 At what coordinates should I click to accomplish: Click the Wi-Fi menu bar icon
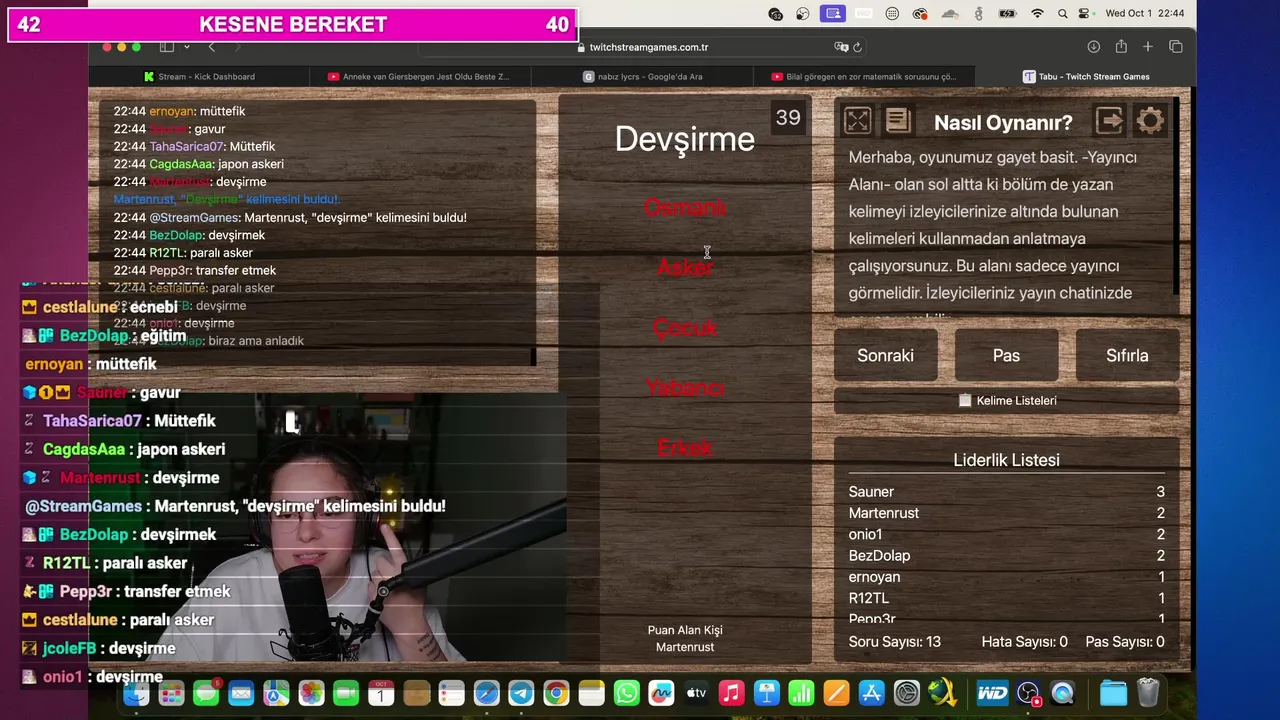pyautogui.click(x=1037, y=14)
